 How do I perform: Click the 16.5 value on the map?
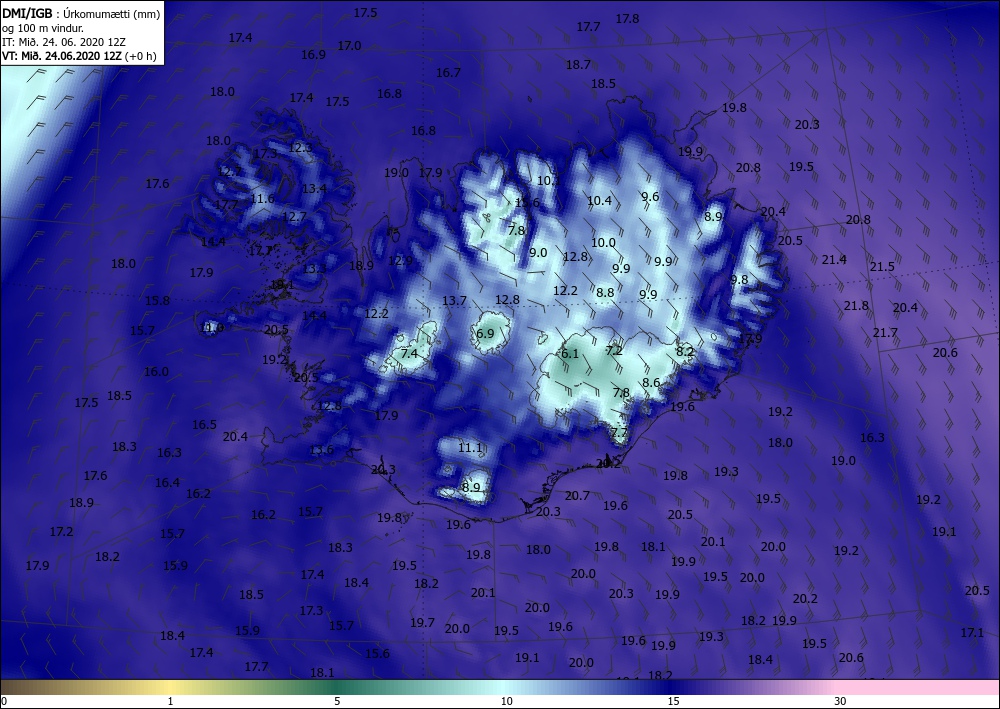point(204,424)
